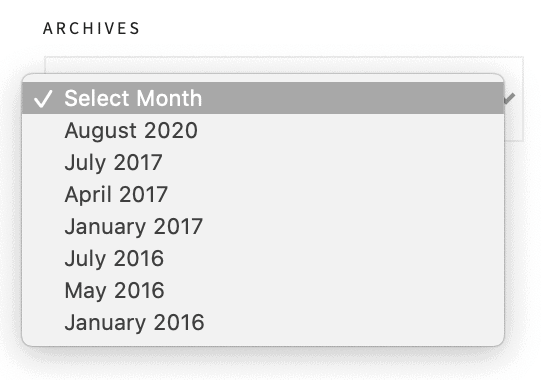Choose May 2016 from the list
The height and width of the screenshot is (380, 548).
coord(263,290)
